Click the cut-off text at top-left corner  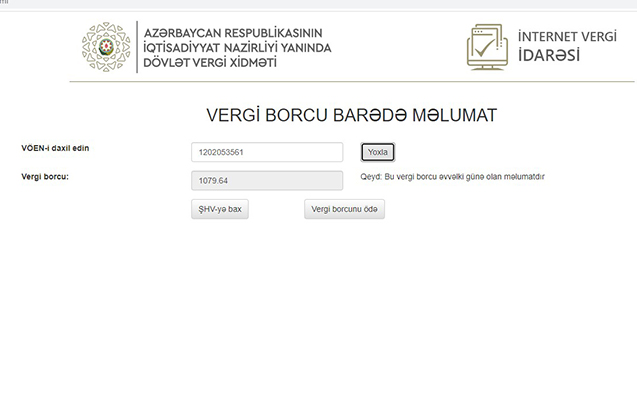point(3,3)
